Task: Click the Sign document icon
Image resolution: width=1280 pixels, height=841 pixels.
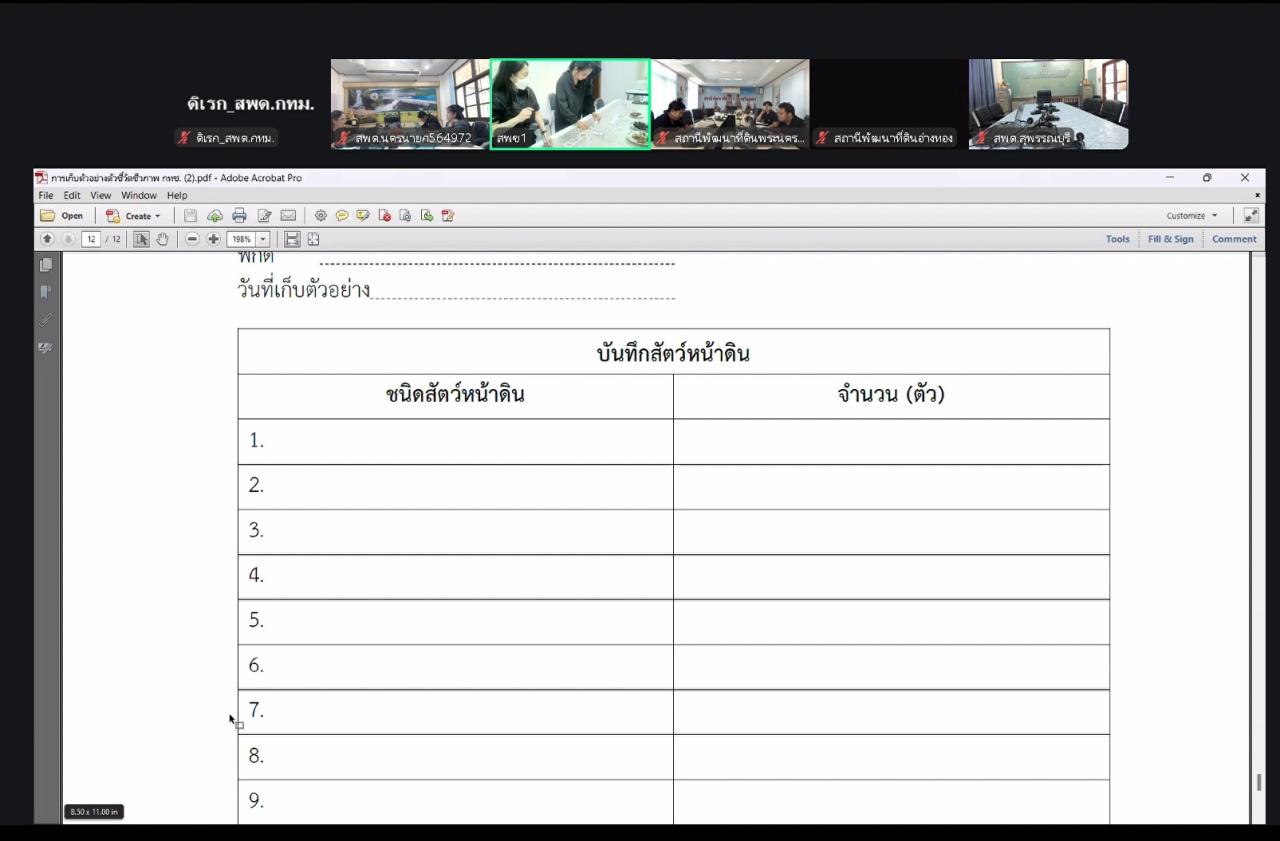Action: [448, 215]
